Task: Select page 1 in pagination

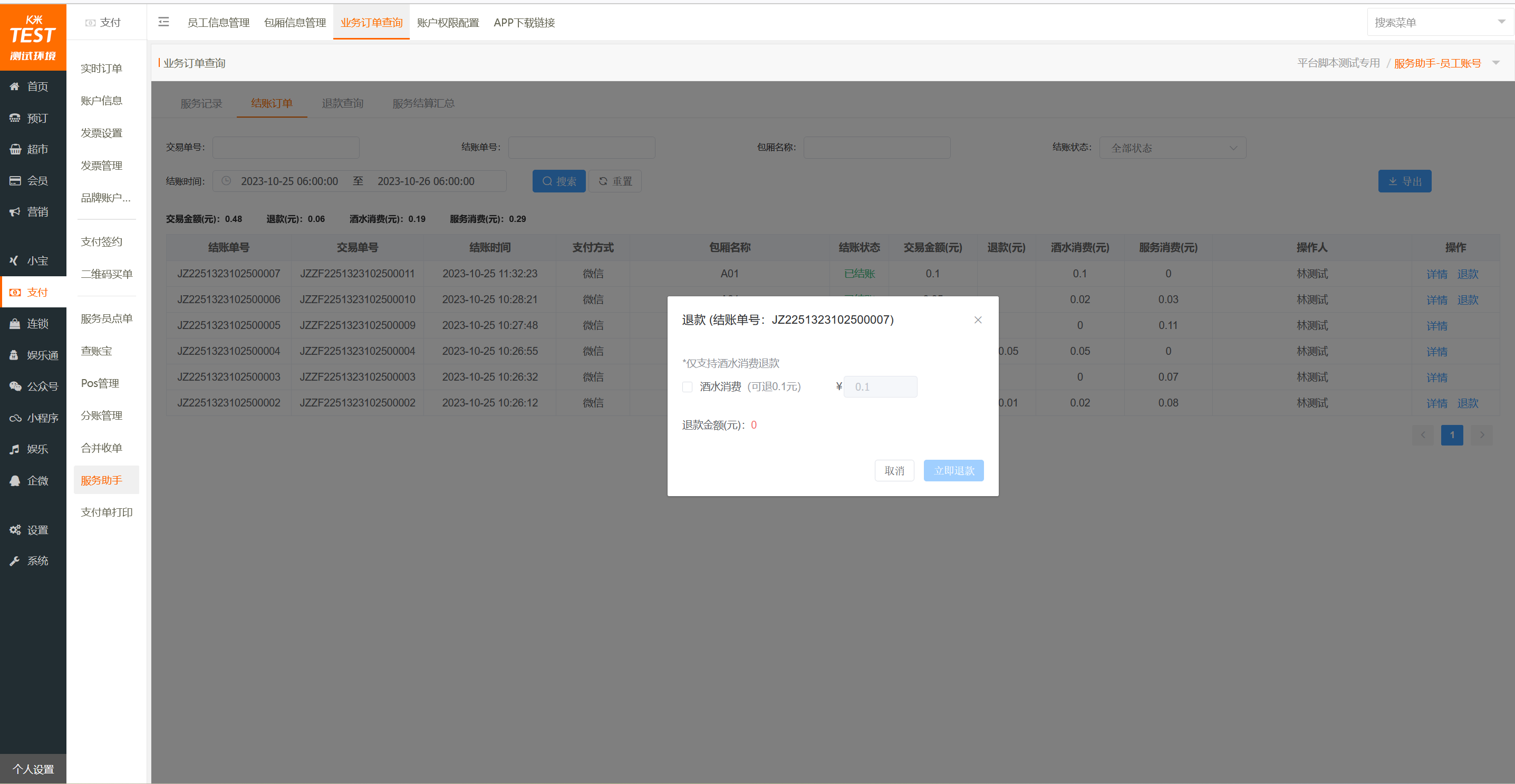Action: coord(1452,434)
